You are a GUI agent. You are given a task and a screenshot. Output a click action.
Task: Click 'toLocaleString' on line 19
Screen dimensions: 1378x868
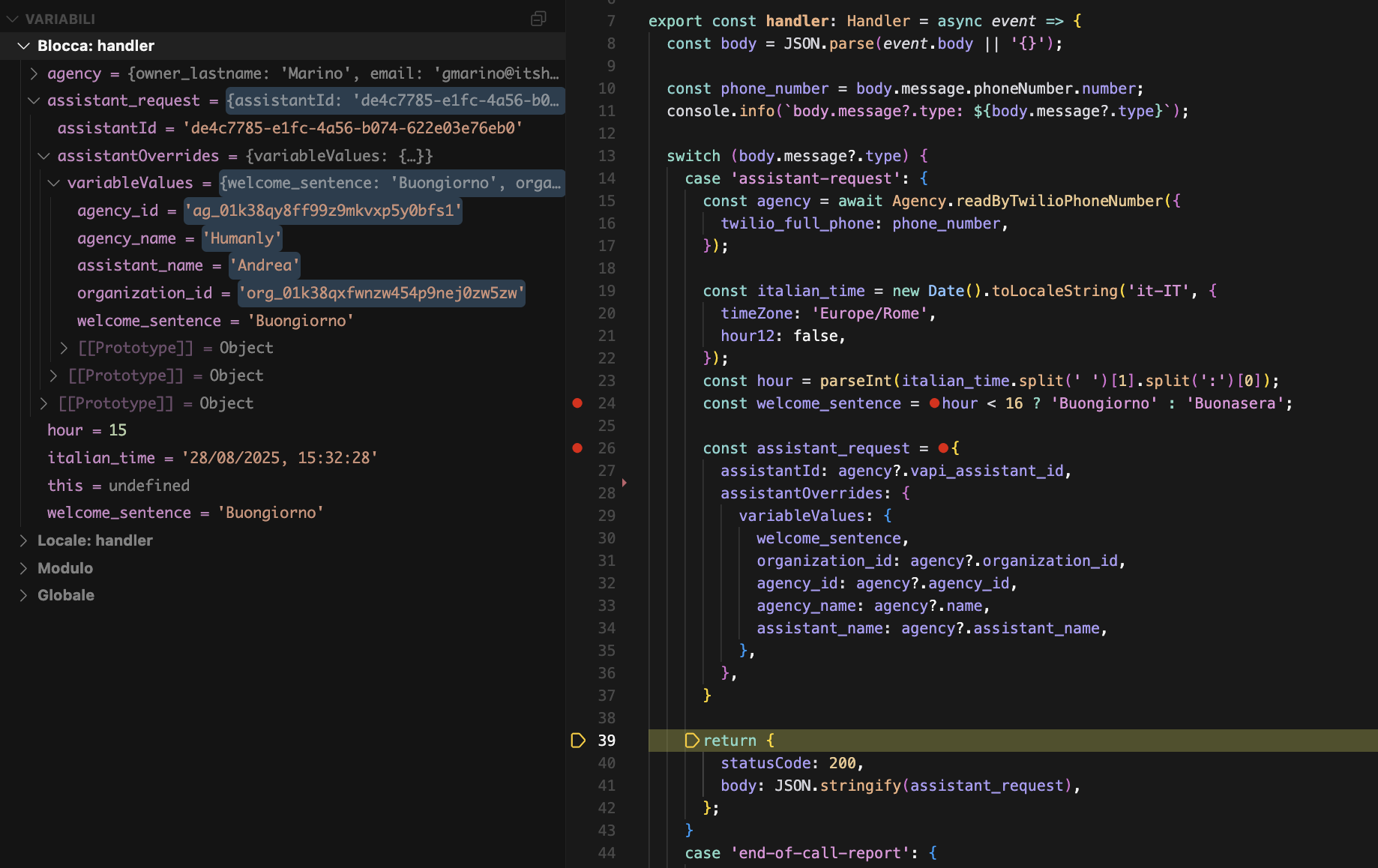pyautogui.click(x=1054, y=291)
